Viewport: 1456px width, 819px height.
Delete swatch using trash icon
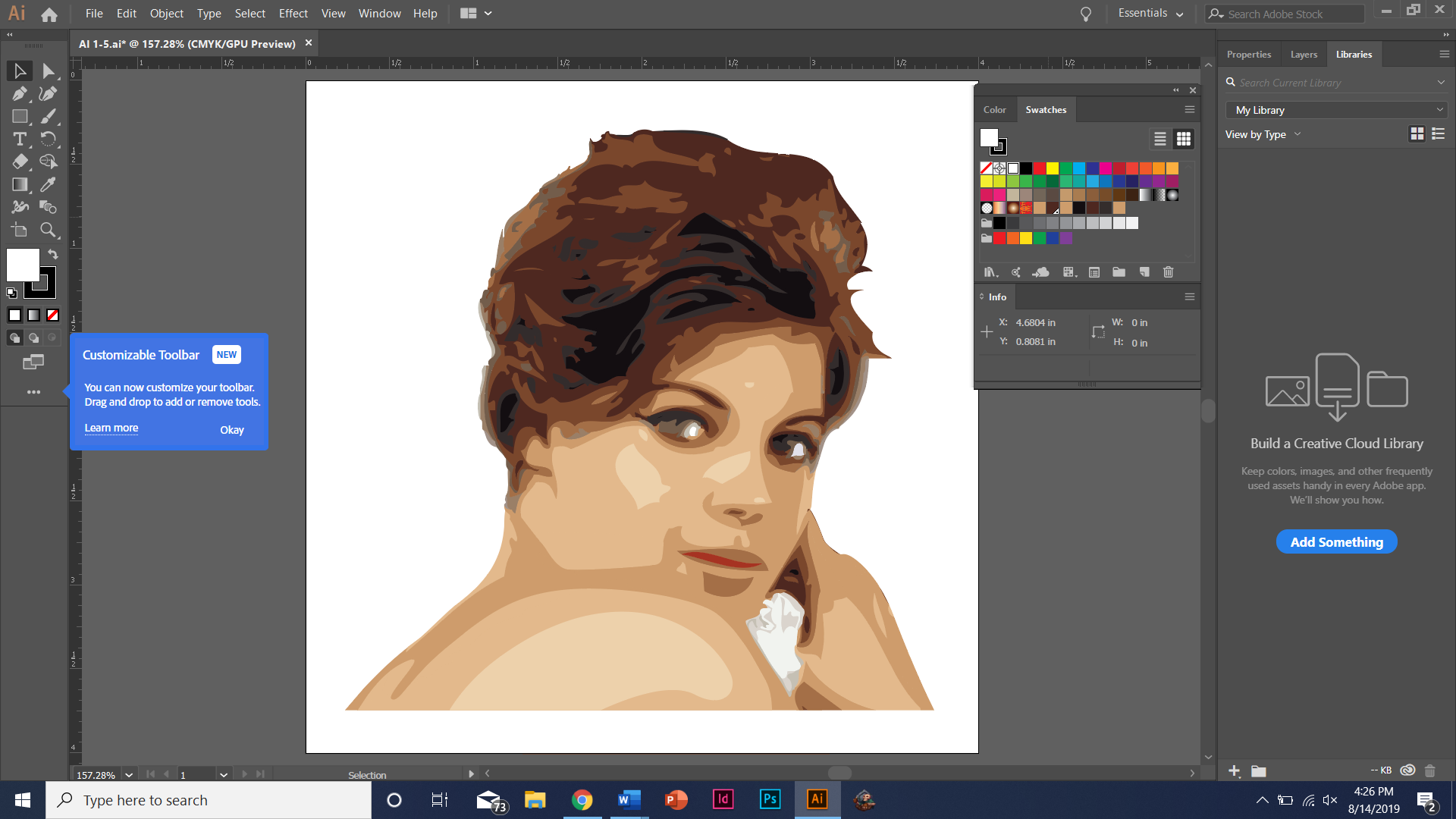[1169, 272]
